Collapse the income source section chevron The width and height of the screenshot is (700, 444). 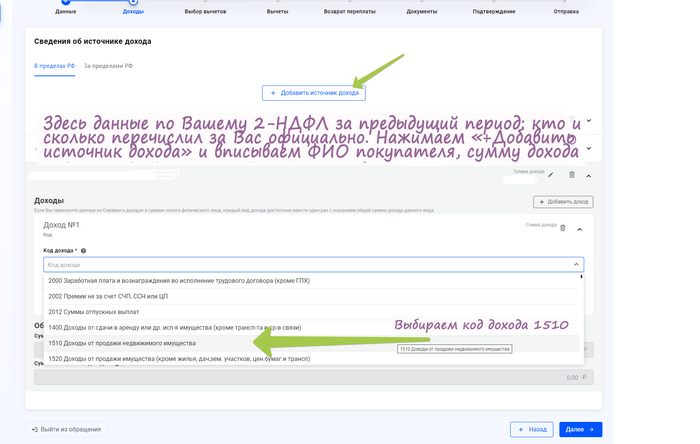(589, 175)
